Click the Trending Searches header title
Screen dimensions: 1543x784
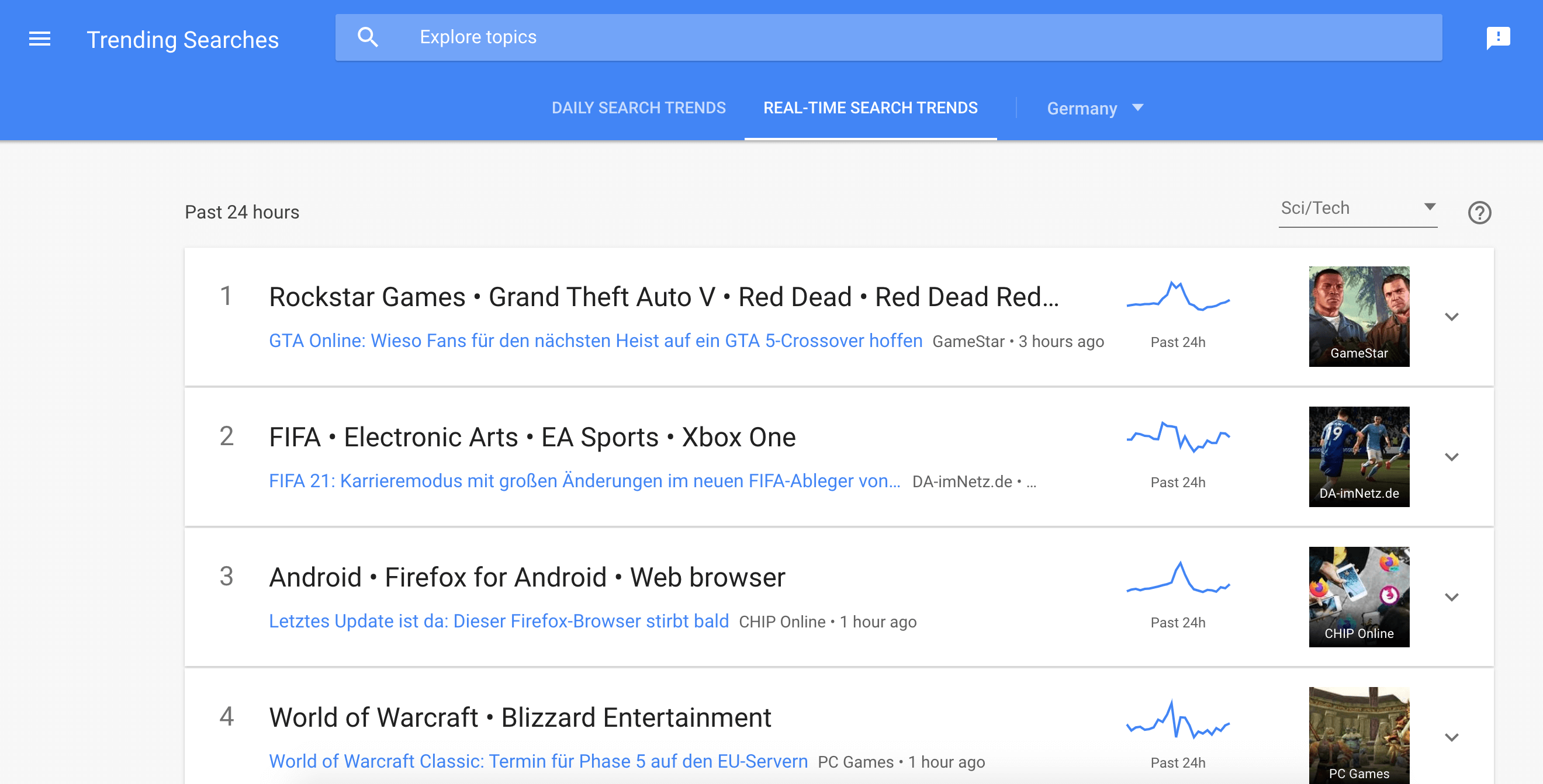(x=183, y=40)
